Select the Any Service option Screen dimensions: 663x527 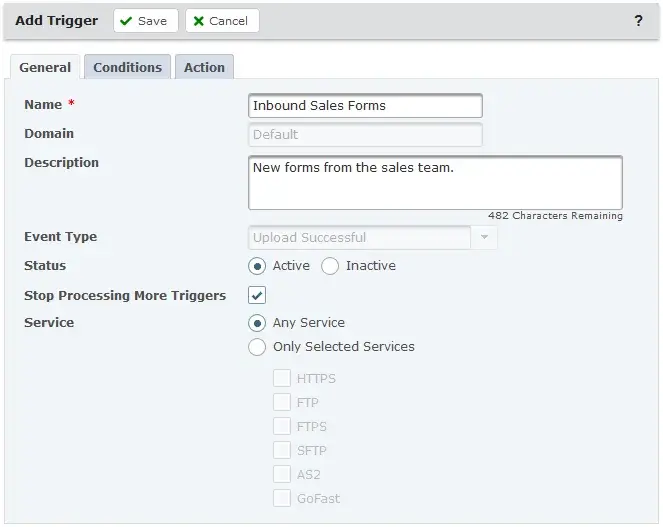coord(257,323)
